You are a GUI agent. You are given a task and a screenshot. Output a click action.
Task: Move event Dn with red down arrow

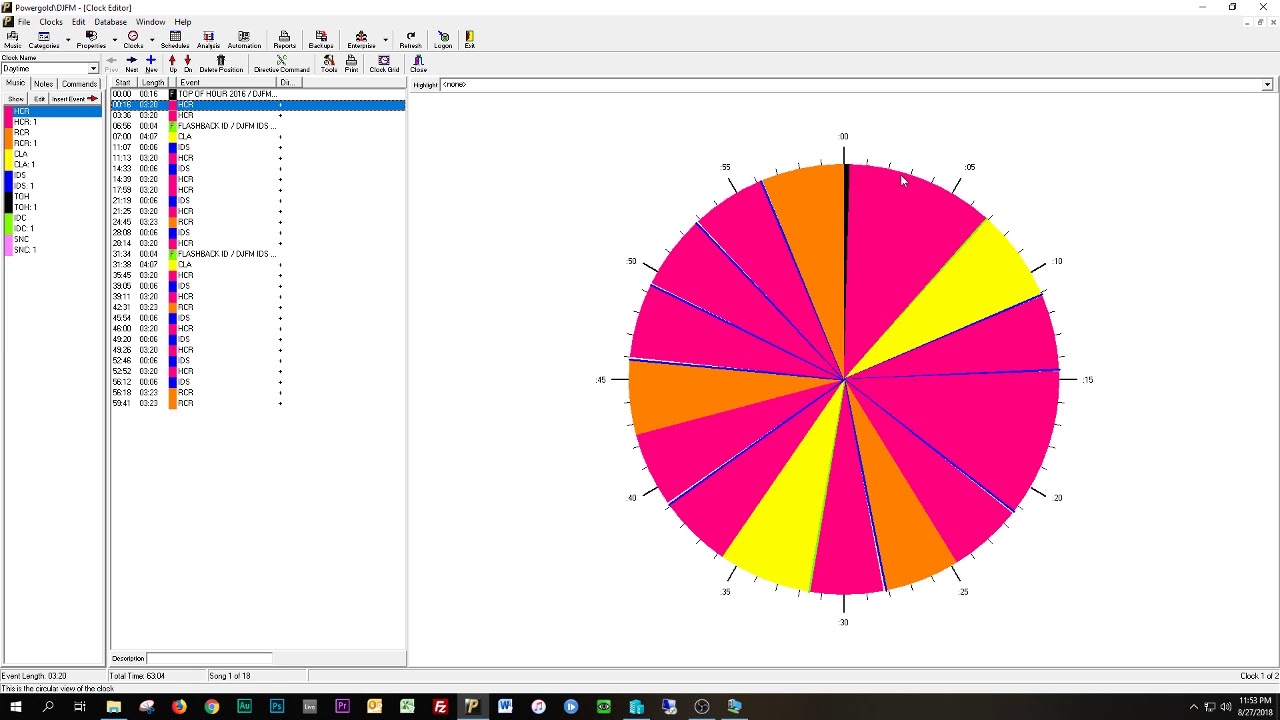click(x=187, y=64)
